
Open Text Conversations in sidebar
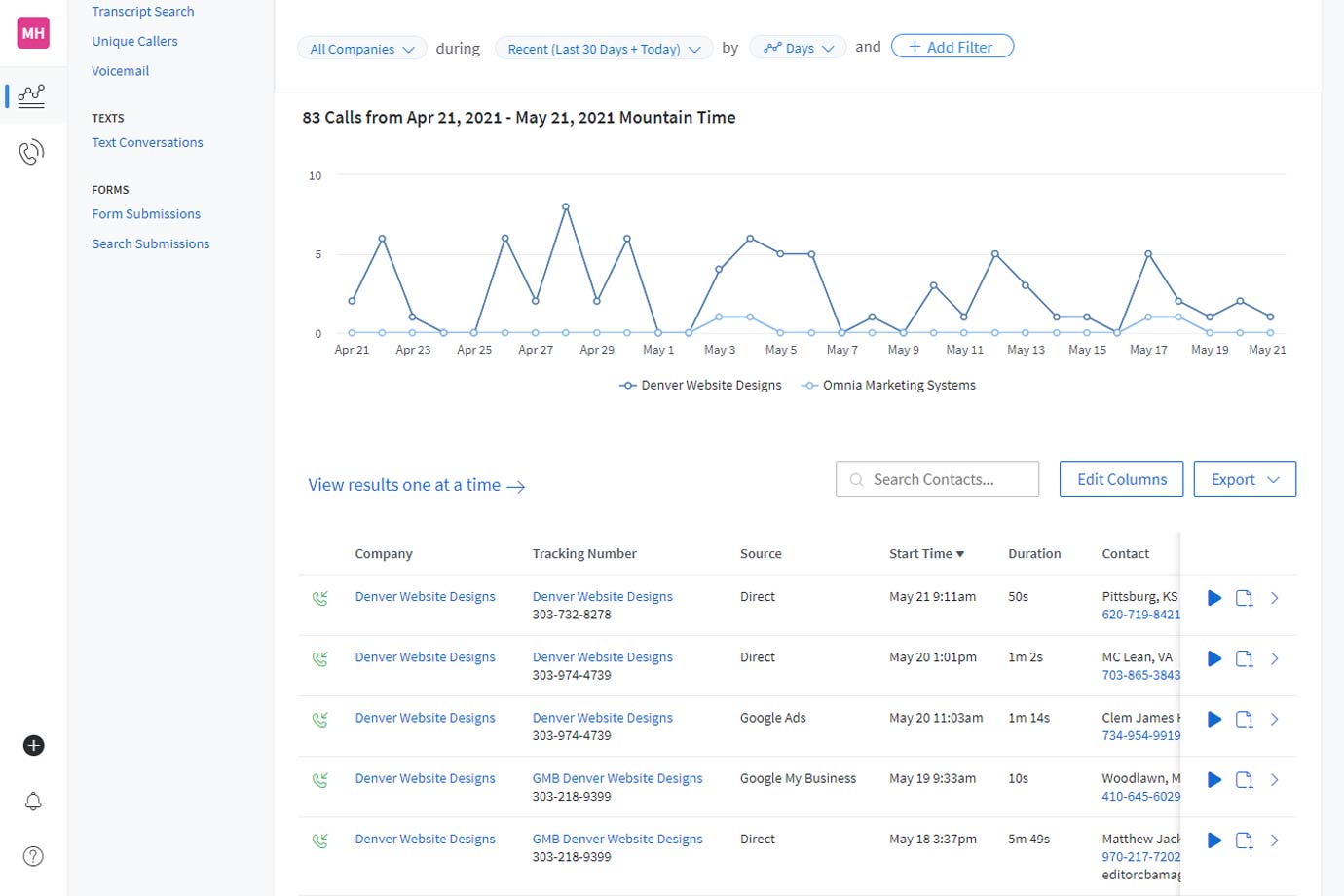coord(147,142)
